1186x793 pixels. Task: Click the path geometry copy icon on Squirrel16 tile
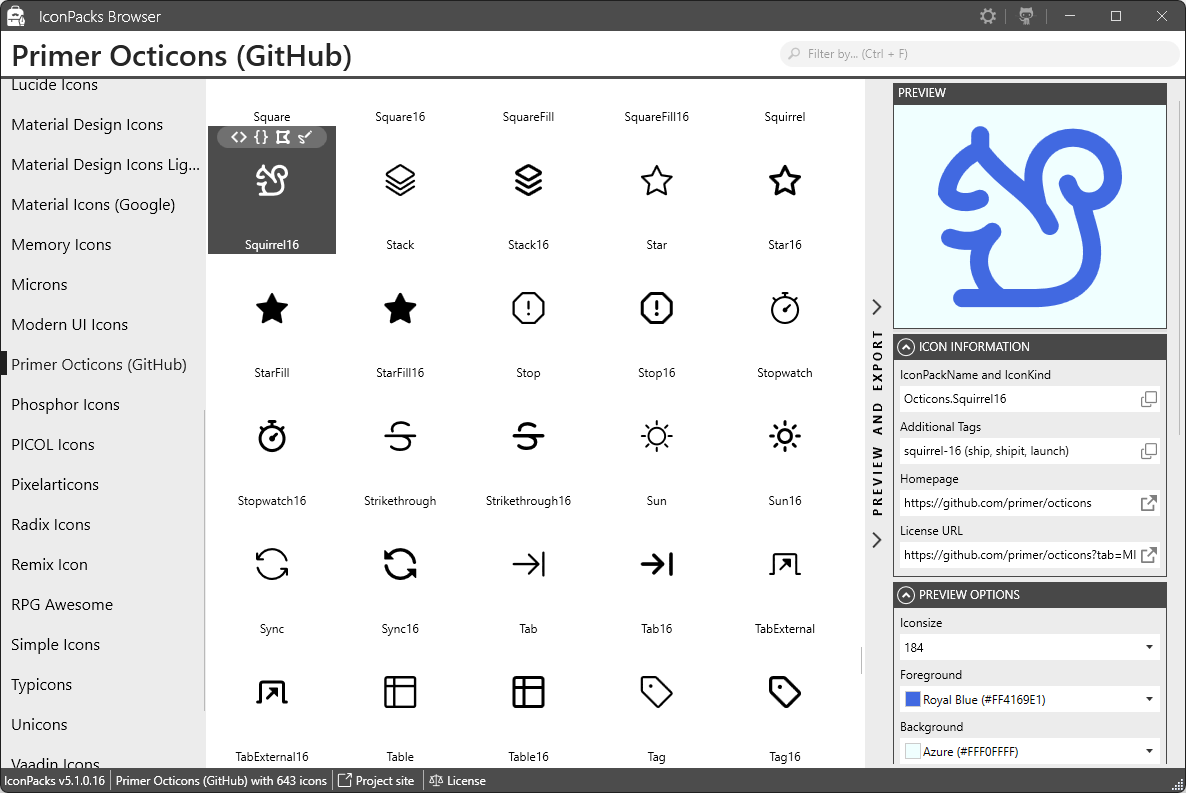click(x=283, y=137)
